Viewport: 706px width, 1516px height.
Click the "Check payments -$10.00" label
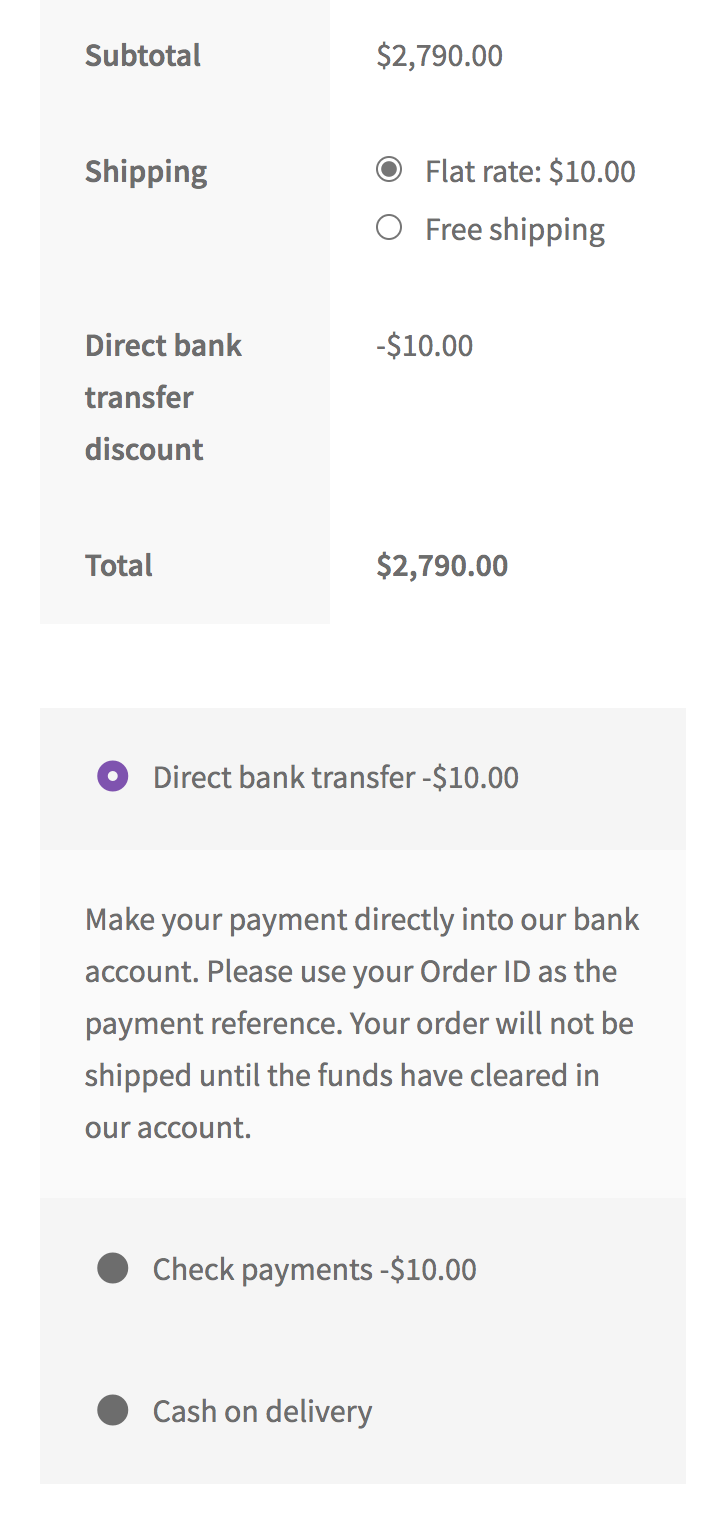314,1269
